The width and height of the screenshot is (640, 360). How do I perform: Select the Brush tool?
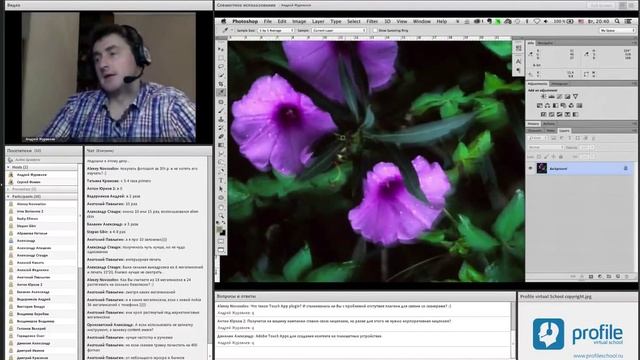[221, 110]
